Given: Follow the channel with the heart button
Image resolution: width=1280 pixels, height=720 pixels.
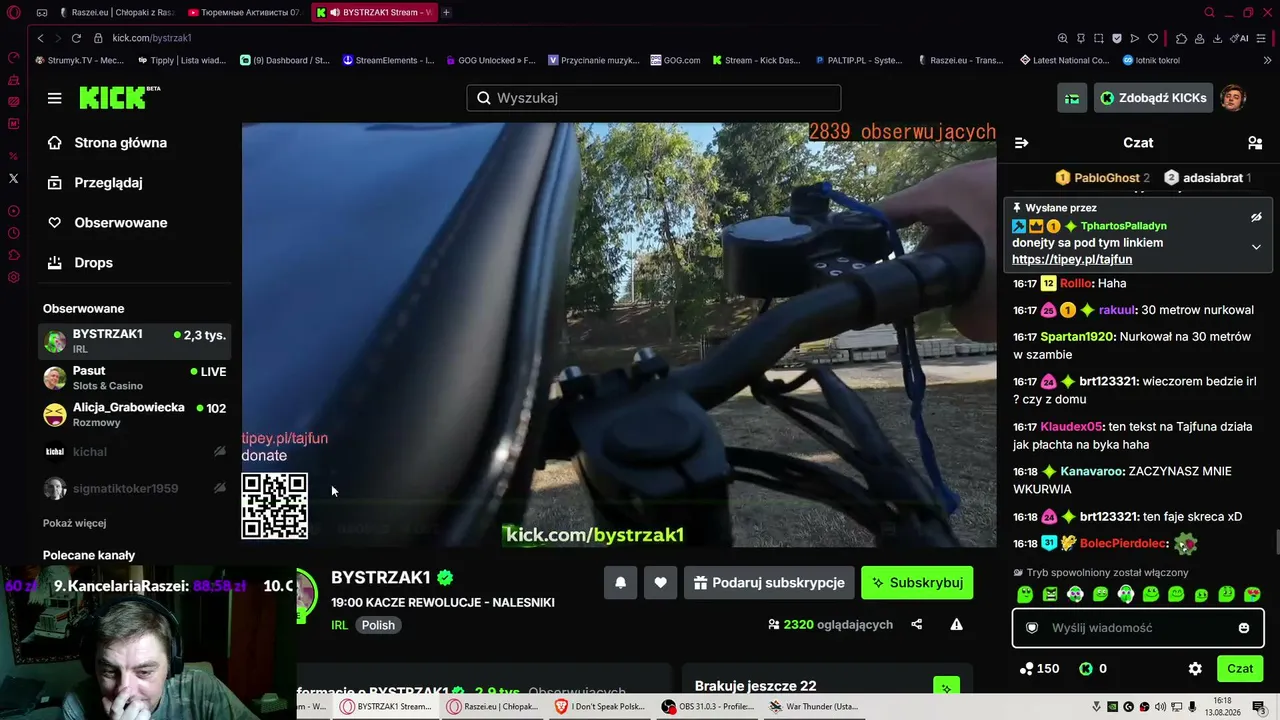Looking at the screenshot, I should (660, 583).
